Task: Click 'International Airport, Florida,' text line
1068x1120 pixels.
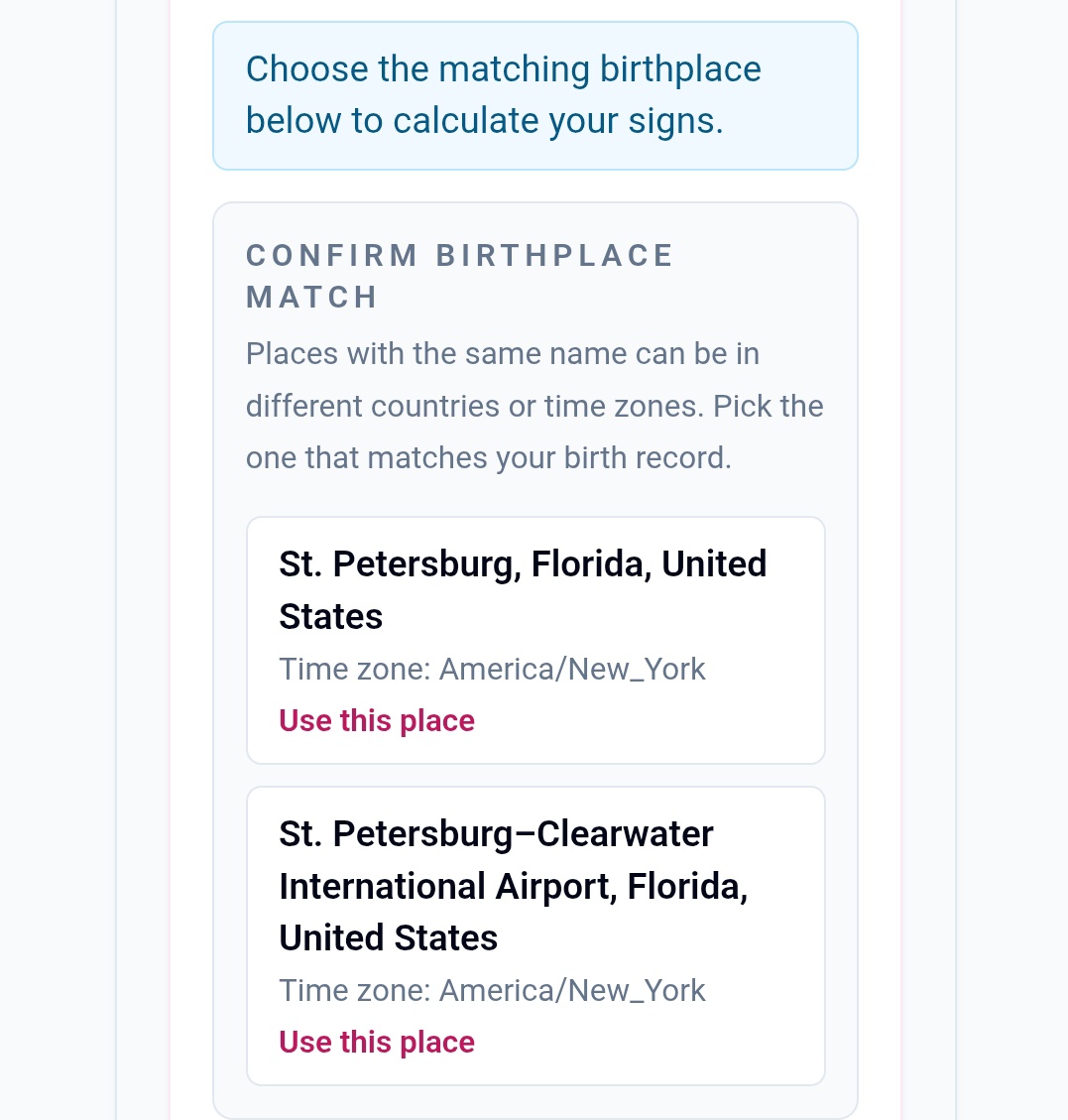Action: [514, 887]
